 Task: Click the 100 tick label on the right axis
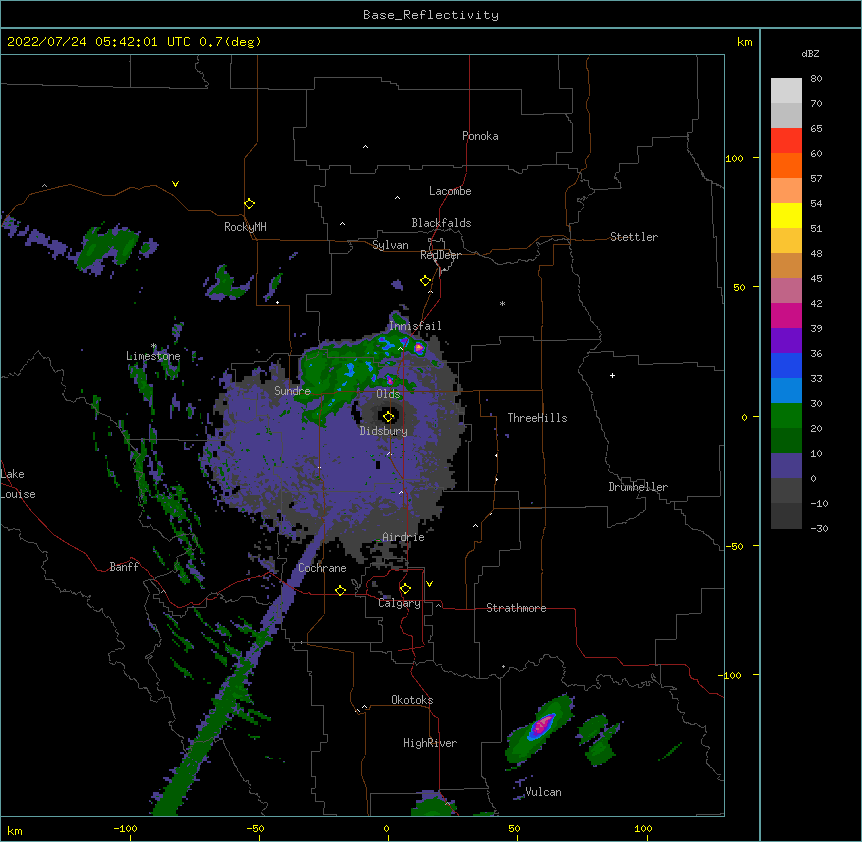pyautogui.click(x=734, y=158)
